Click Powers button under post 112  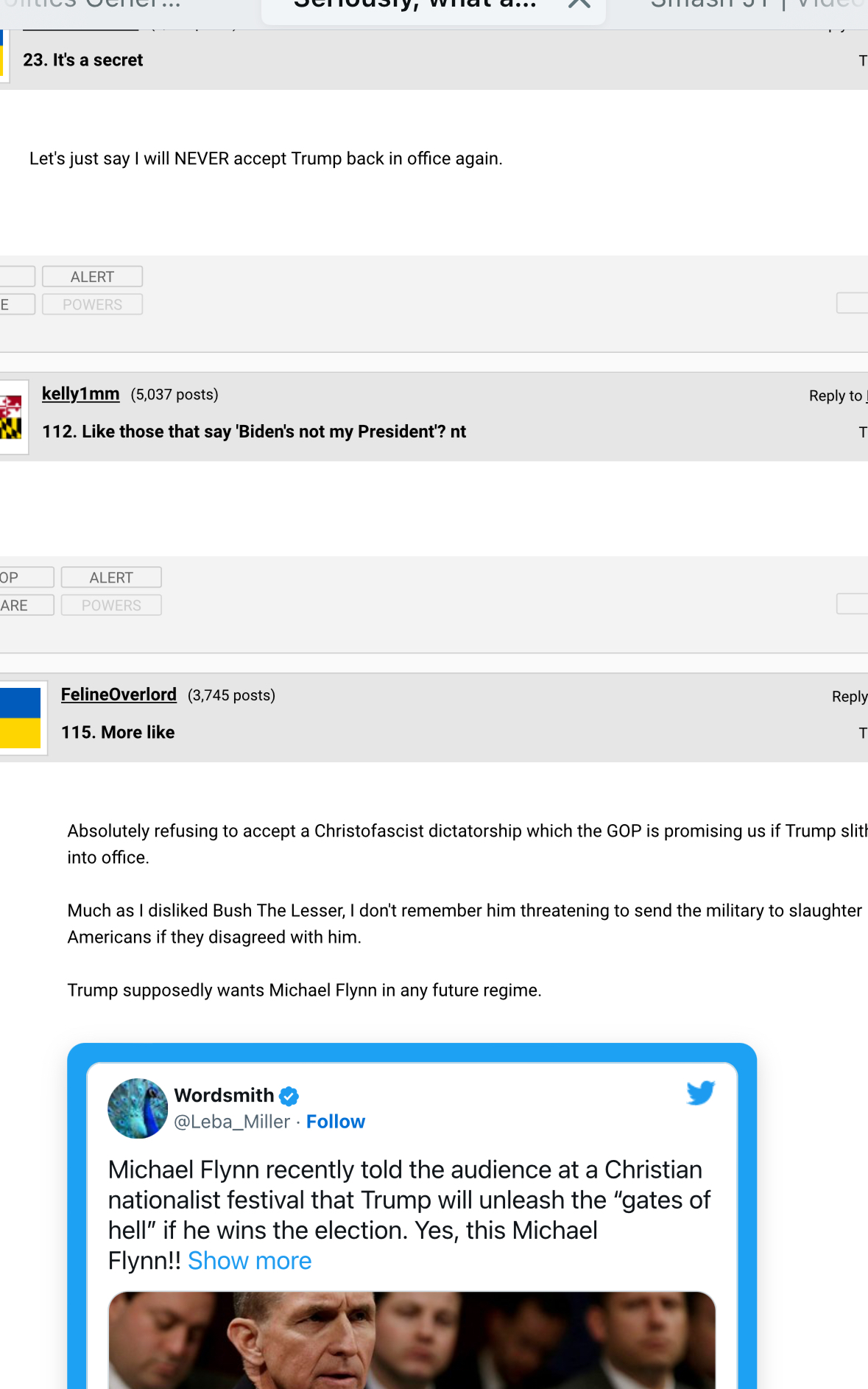coord(111,605)
